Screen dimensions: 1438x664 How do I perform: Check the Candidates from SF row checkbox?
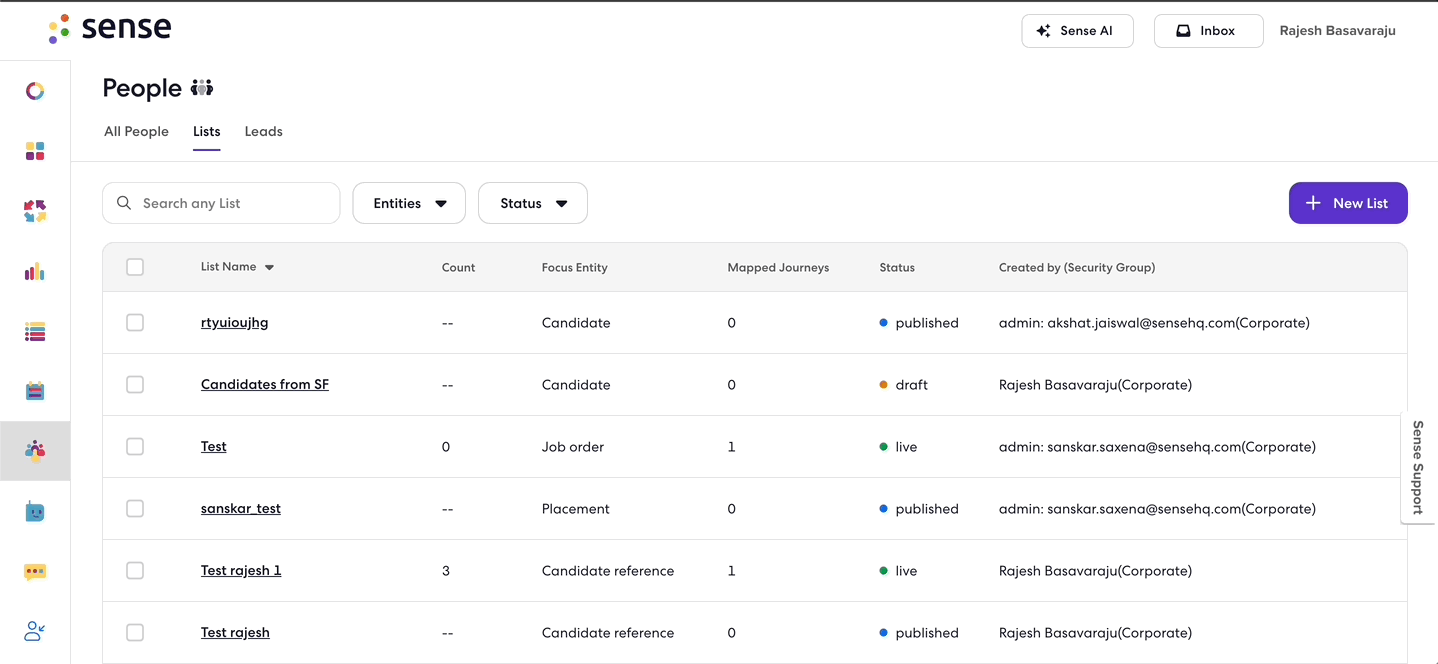click(x=135, y=385)
